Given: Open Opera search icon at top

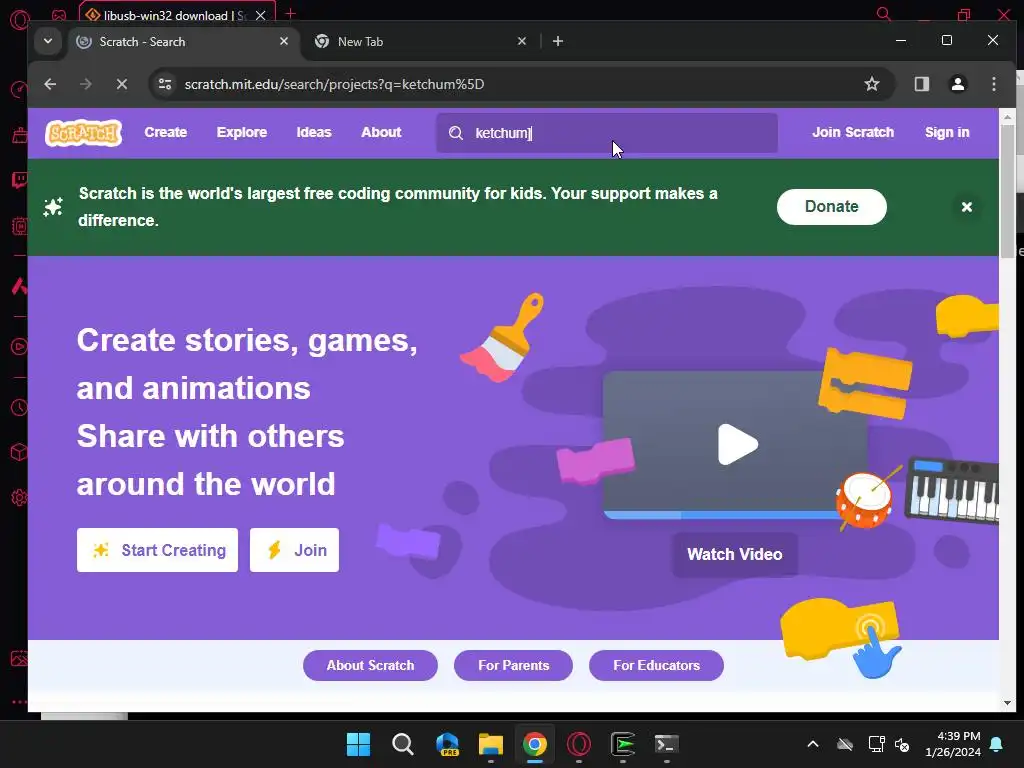Looking at the screenshot, I should point(884,13).
